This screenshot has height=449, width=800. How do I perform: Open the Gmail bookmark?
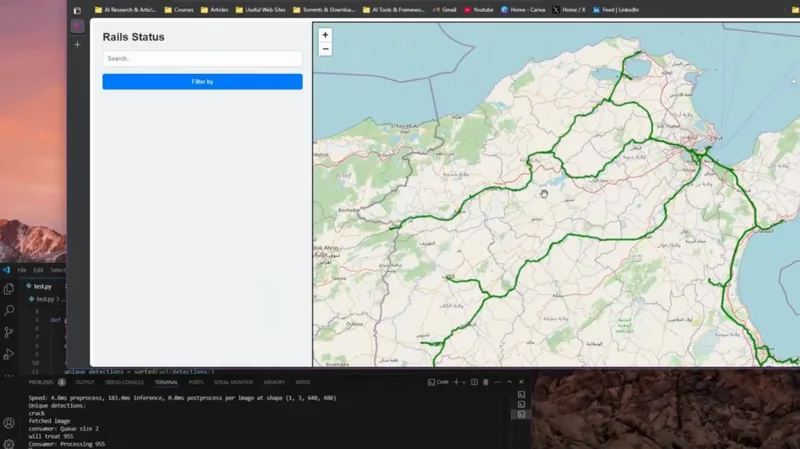point(444,10)
